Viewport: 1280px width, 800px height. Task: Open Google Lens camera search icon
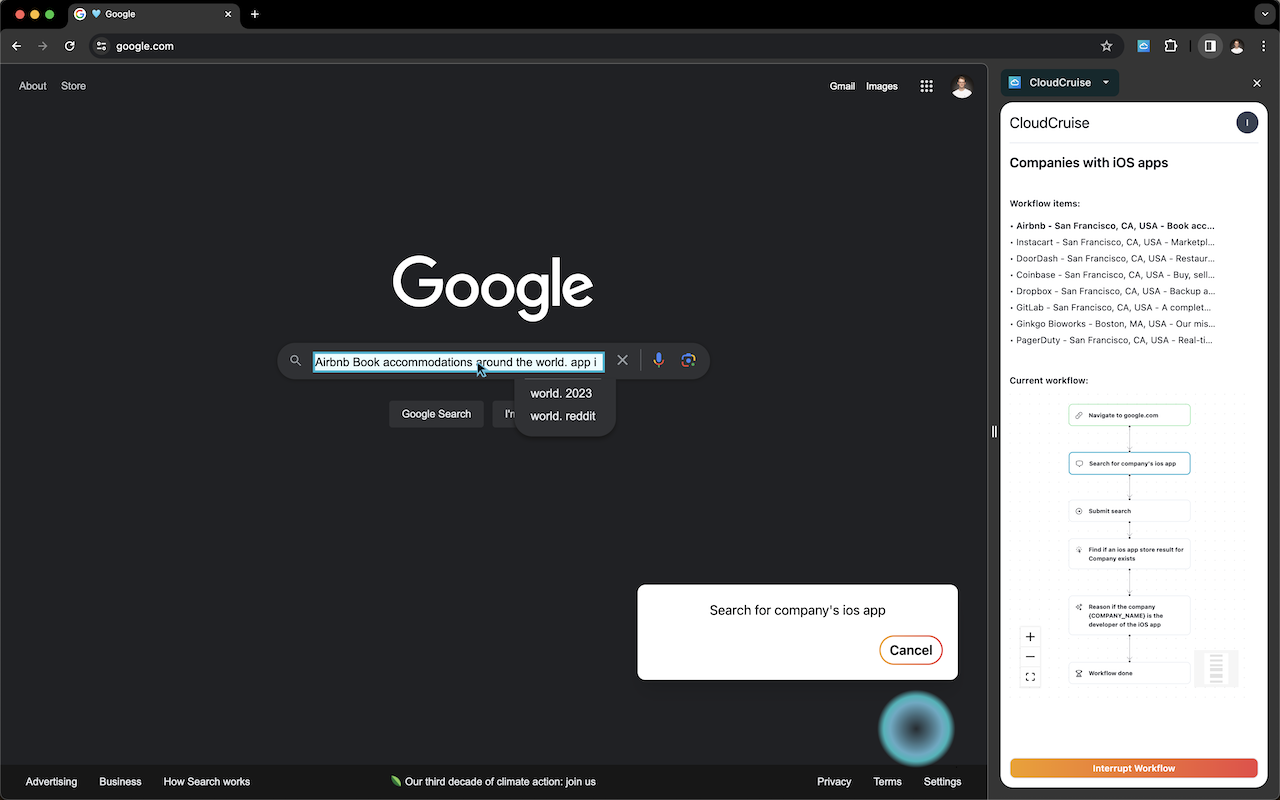coord(688,360)
